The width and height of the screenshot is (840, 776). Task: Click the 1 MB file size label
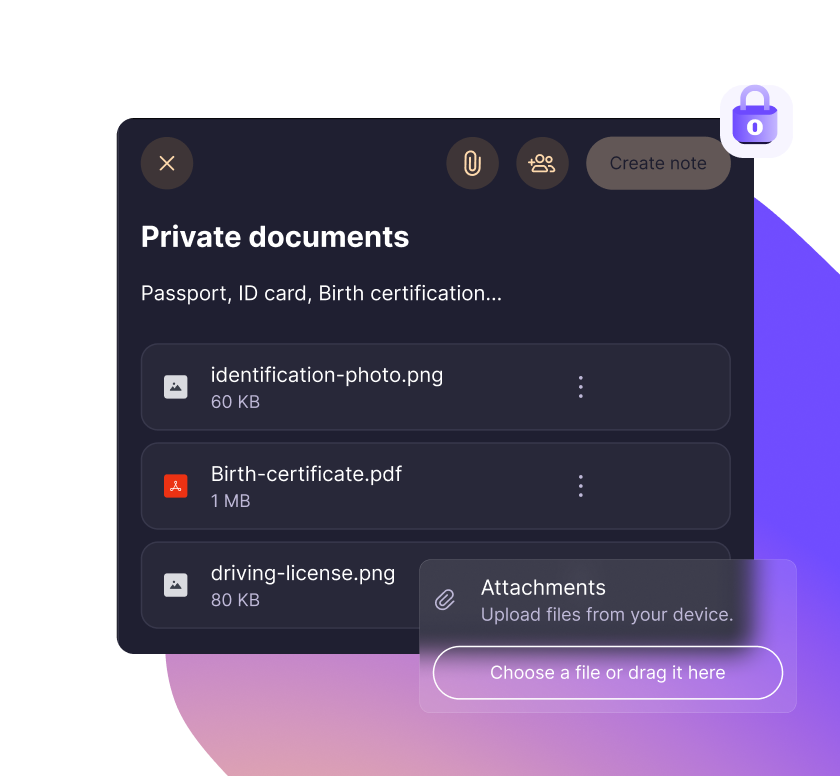(x=230, y=501)
